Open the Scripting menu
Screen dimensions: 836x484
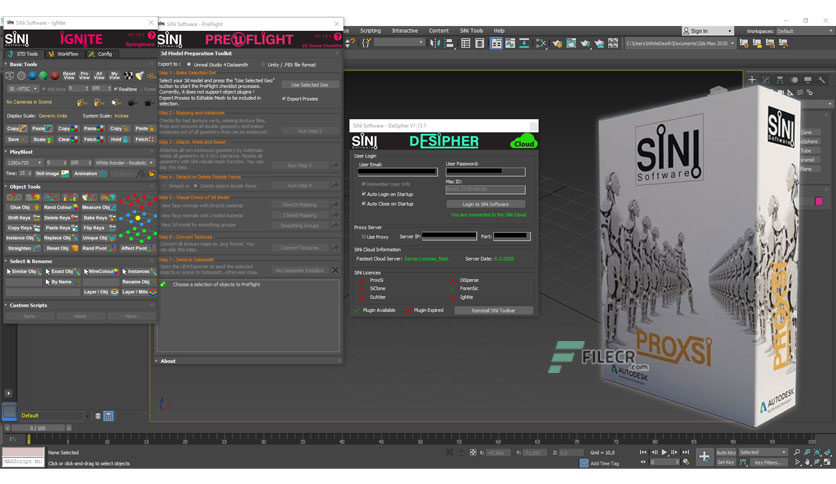click(x=371, y=31)
